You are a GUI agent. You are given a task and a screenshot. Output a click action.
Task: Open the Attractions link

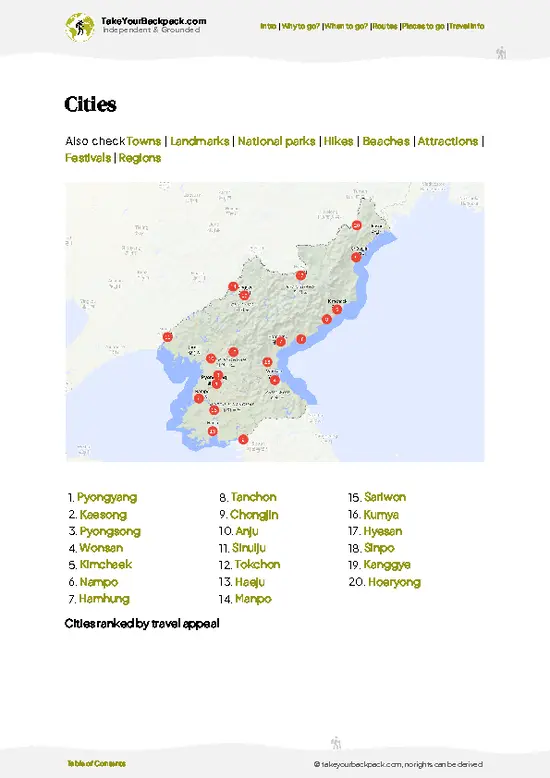(x=448, y=141)
